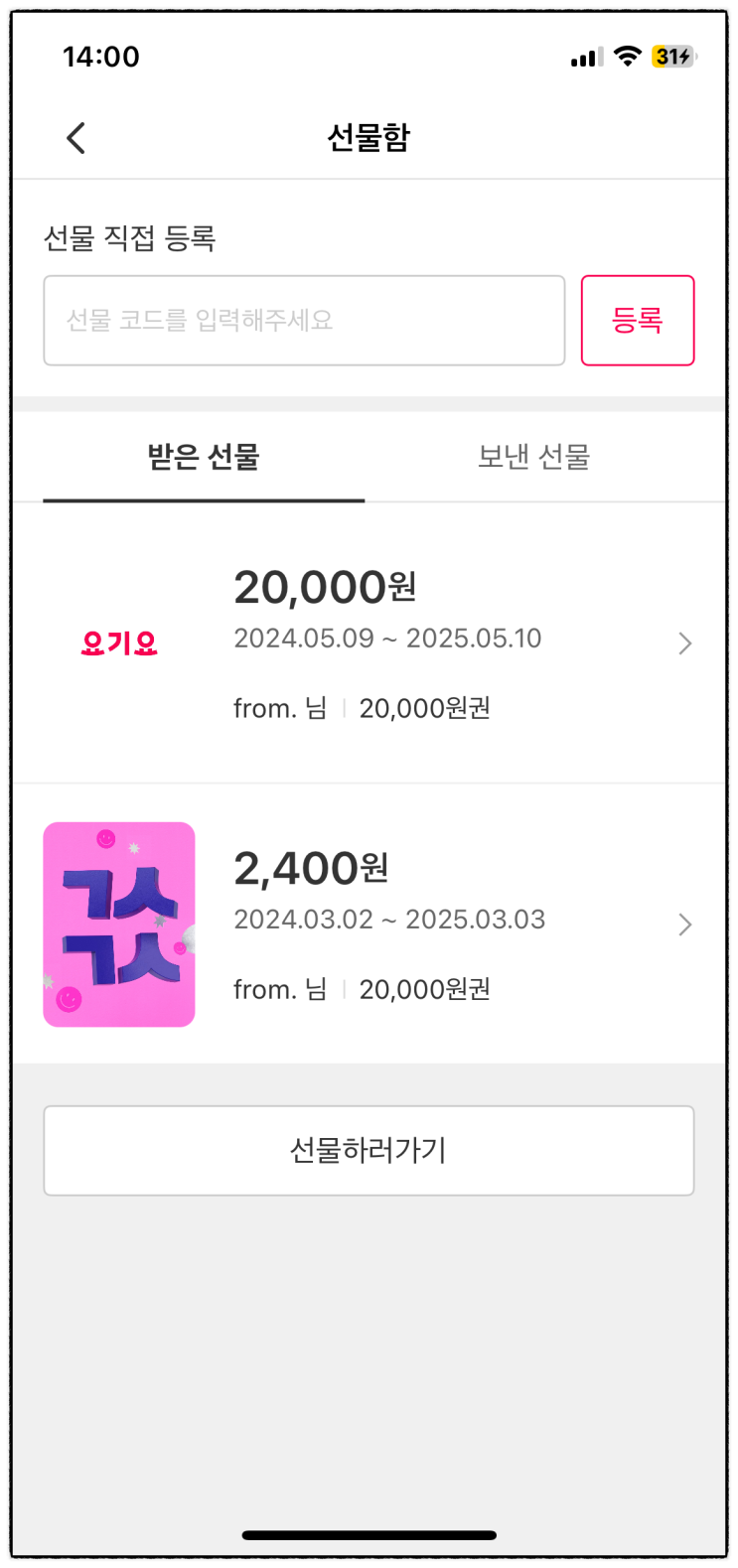
Task: Open the 20,000원 gift amount
Action: click(325, 587)
